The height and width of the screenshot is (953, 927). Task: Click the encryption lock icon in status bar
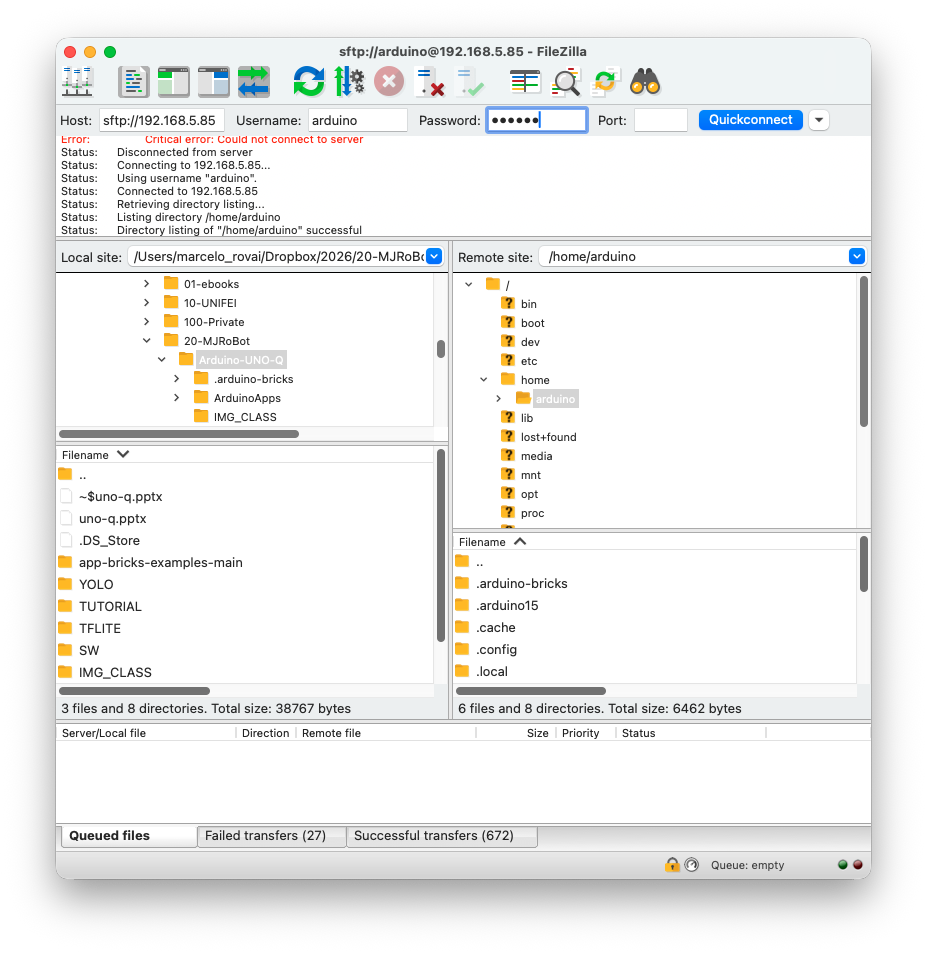coord(672,865)
